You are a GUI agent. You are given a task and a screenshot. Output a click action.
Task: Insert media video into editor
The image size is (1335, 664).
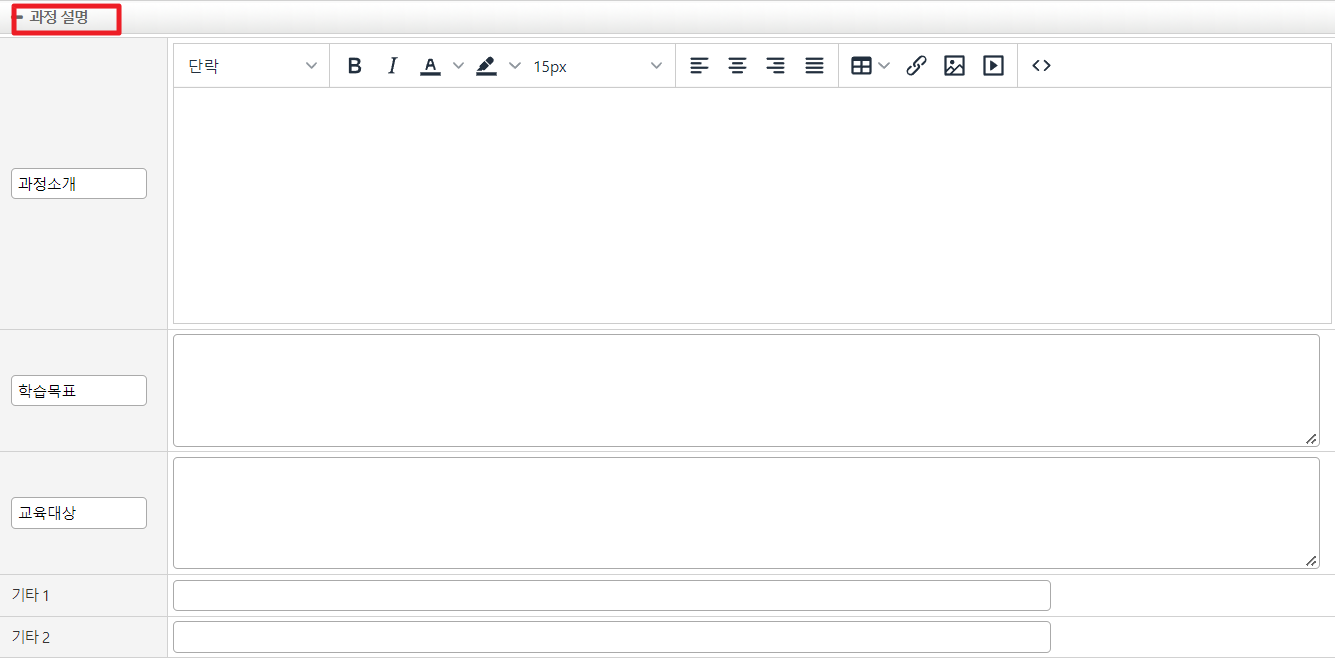tap(992, 66)
